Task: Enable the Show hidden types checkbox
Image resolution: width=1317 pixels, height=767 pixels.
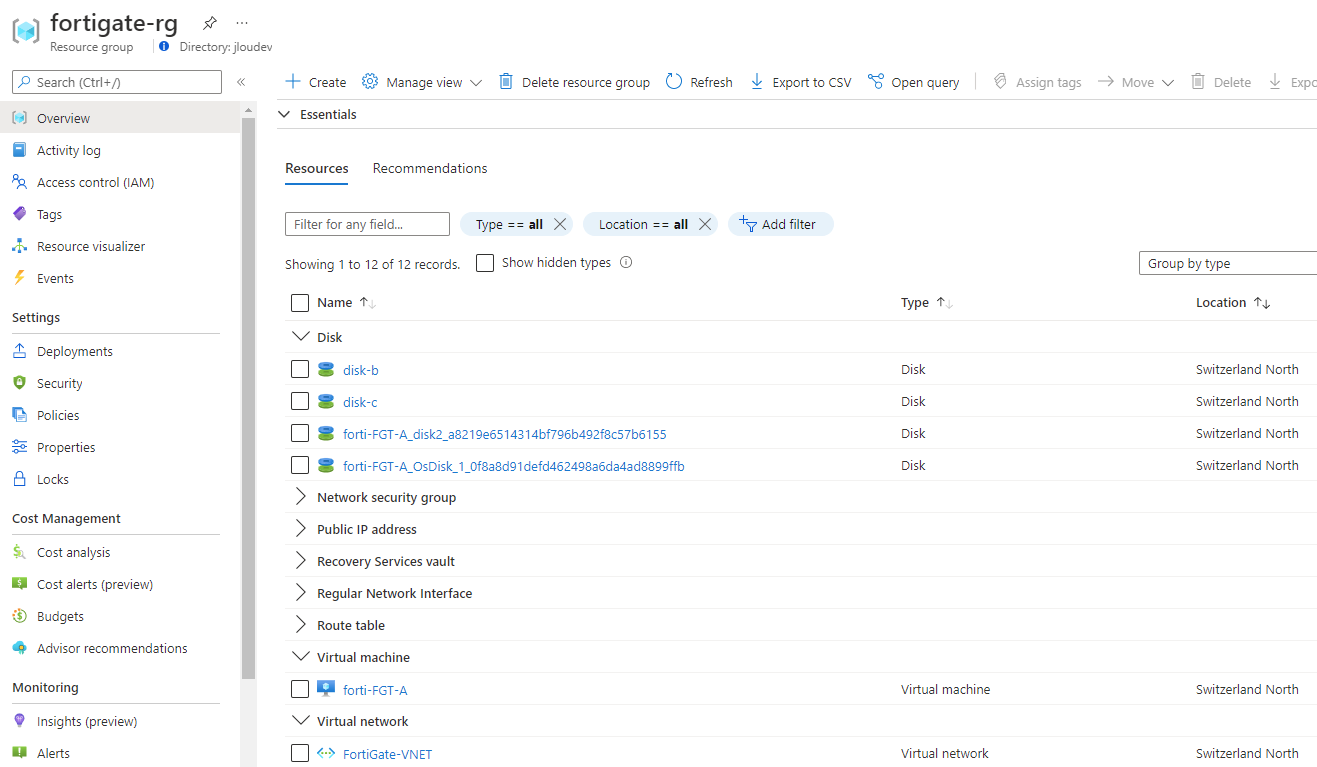Action: (485, 263)
